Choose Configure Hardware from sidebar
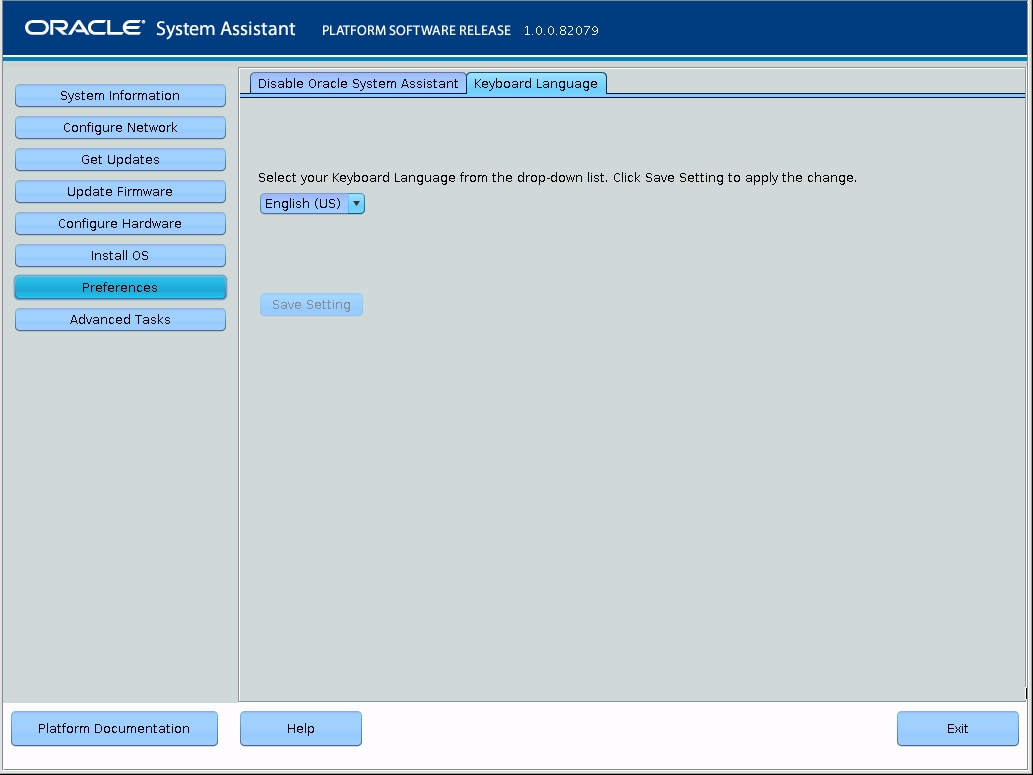This screenshot has height=775, width=1033. point(120,223)
